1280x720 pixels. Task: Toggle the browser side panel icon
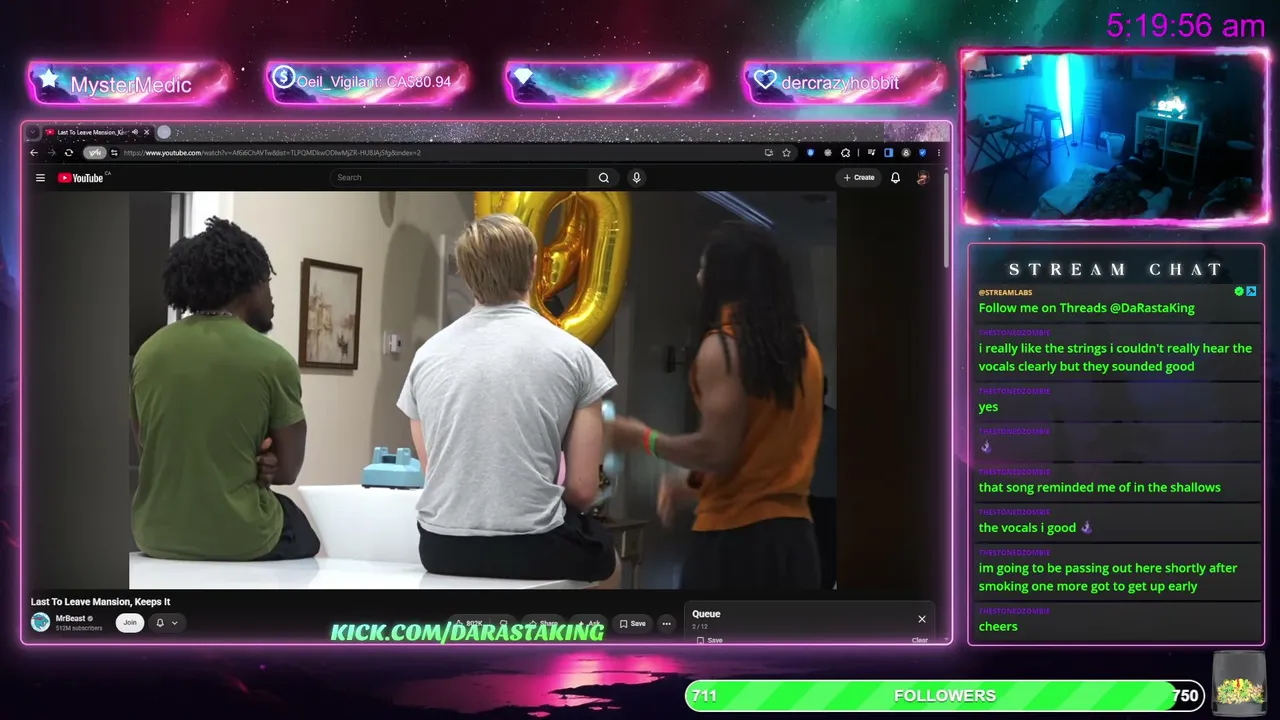coord(888,153)
